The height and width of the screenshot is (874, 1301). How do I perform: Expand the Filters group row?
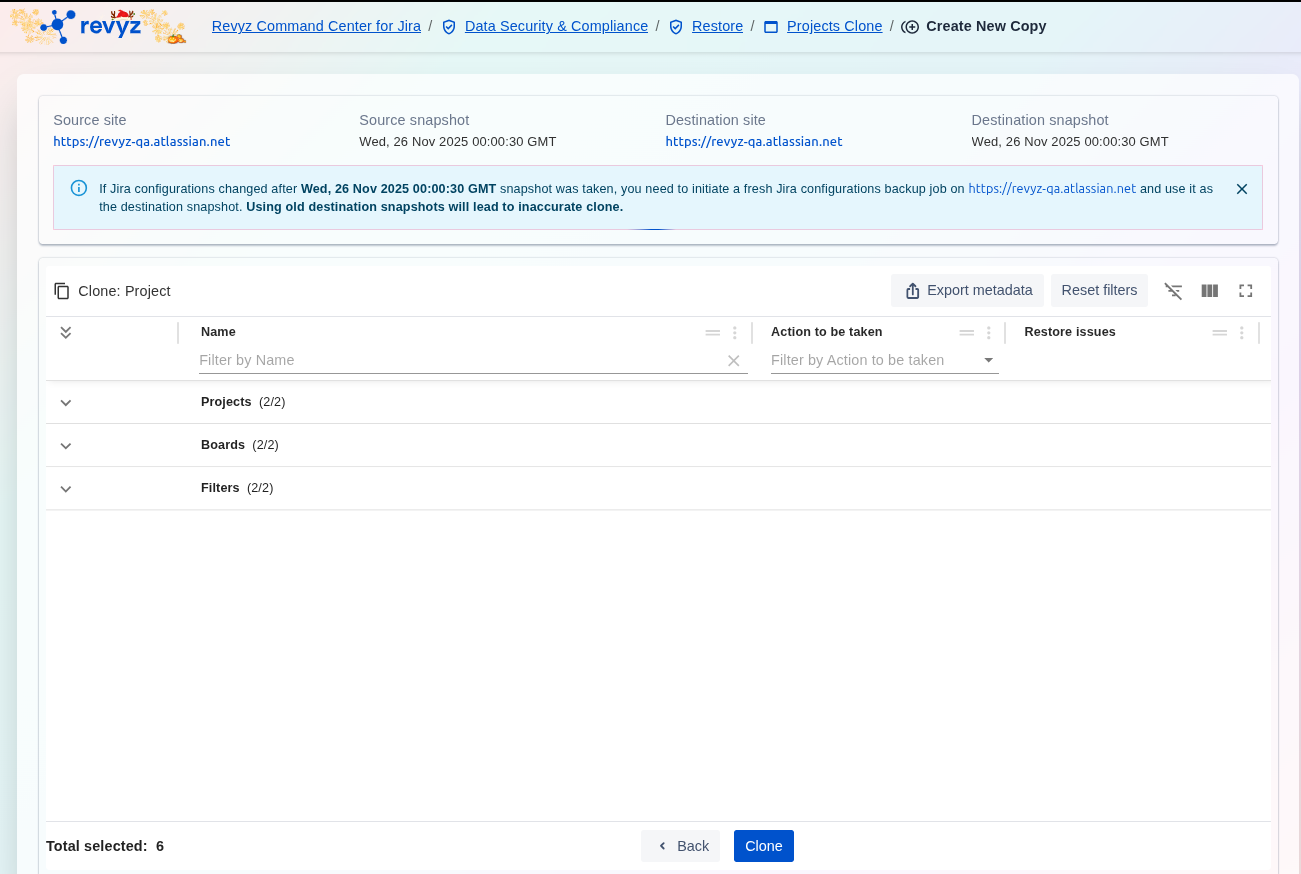pyautogui.click(x=66, y=489)
